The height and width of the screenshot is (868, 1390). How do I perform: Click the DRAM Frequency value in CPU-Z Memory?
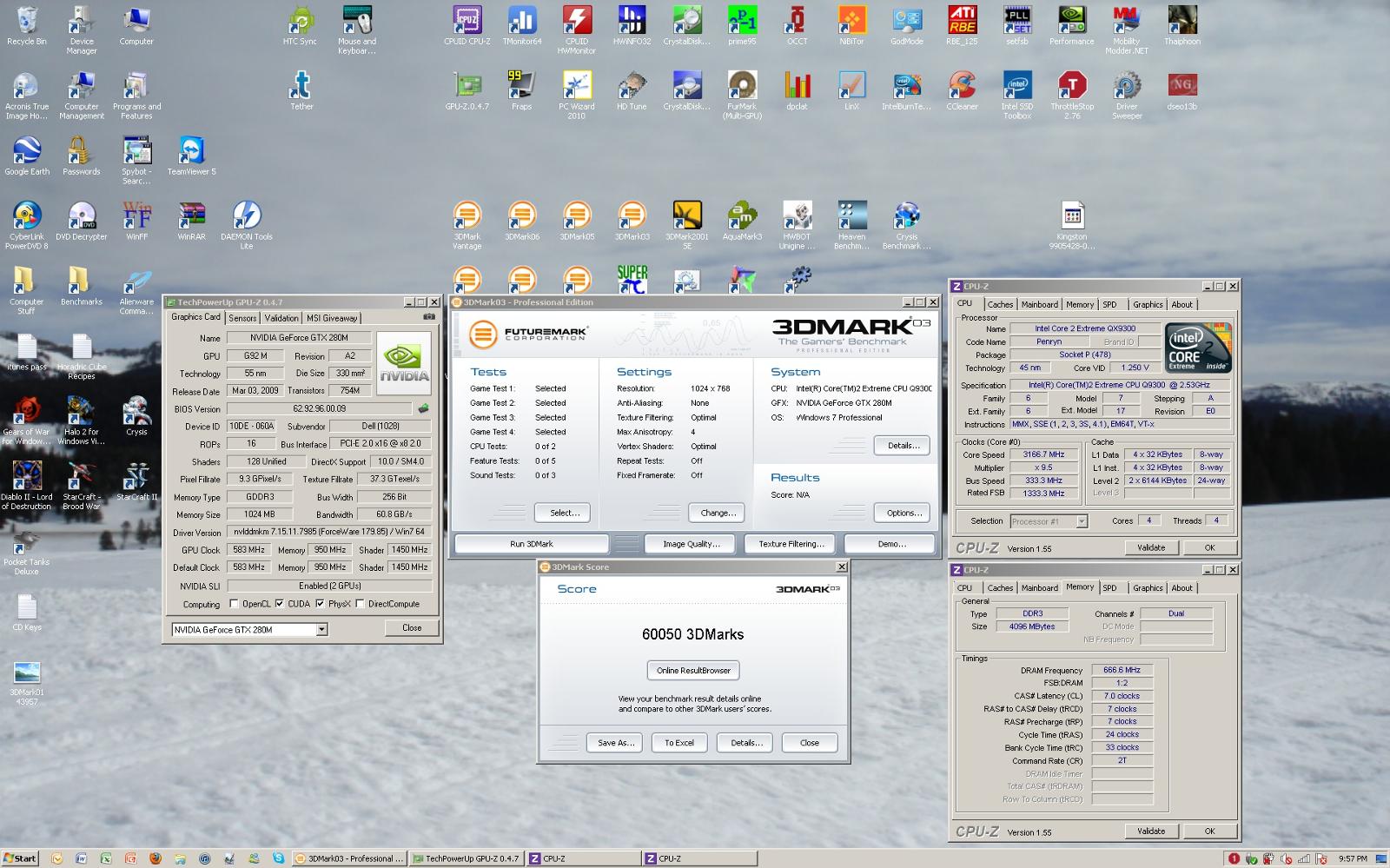[1122, 670]
